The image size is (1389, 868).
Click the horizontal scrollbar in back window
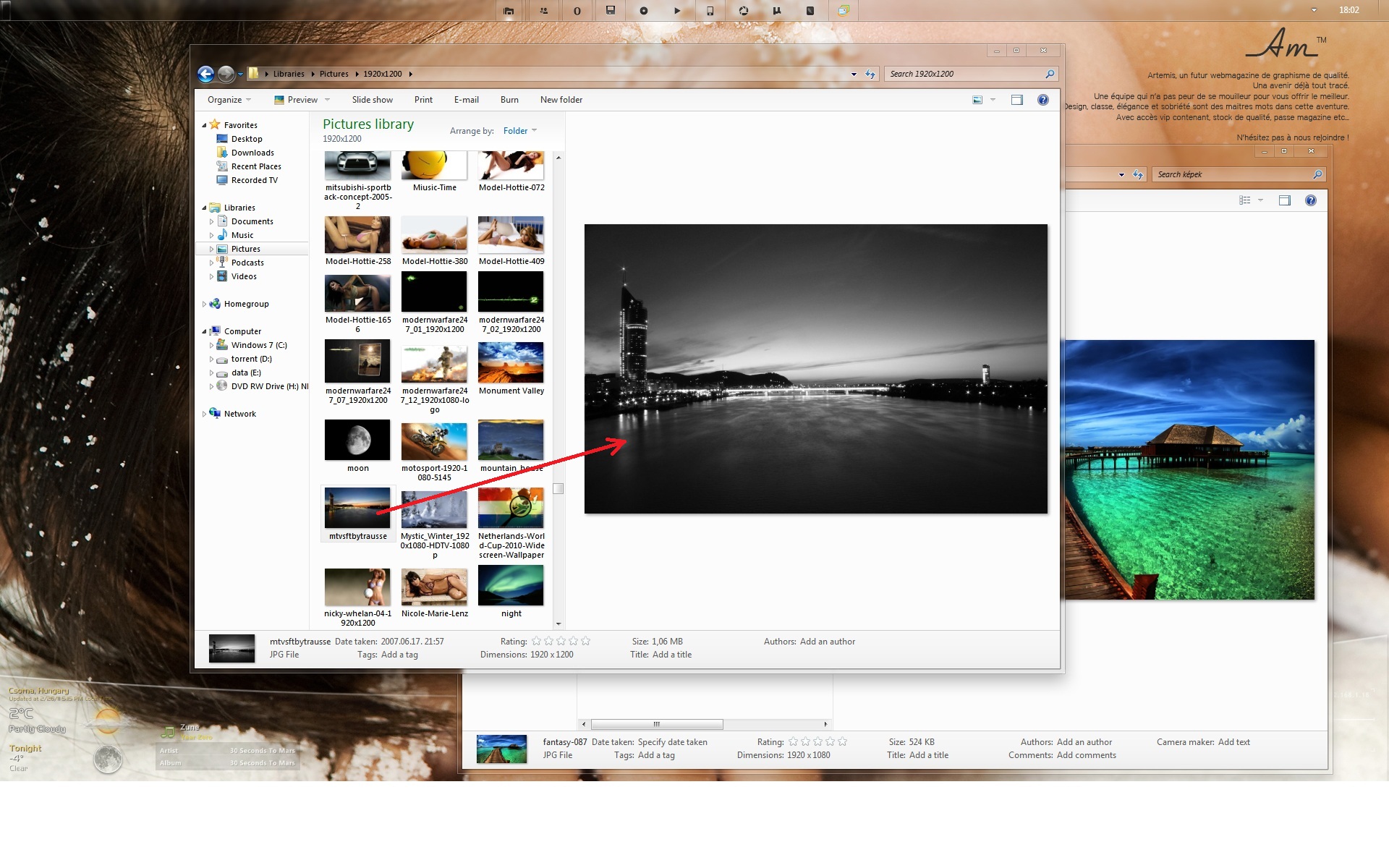(656, 724)
